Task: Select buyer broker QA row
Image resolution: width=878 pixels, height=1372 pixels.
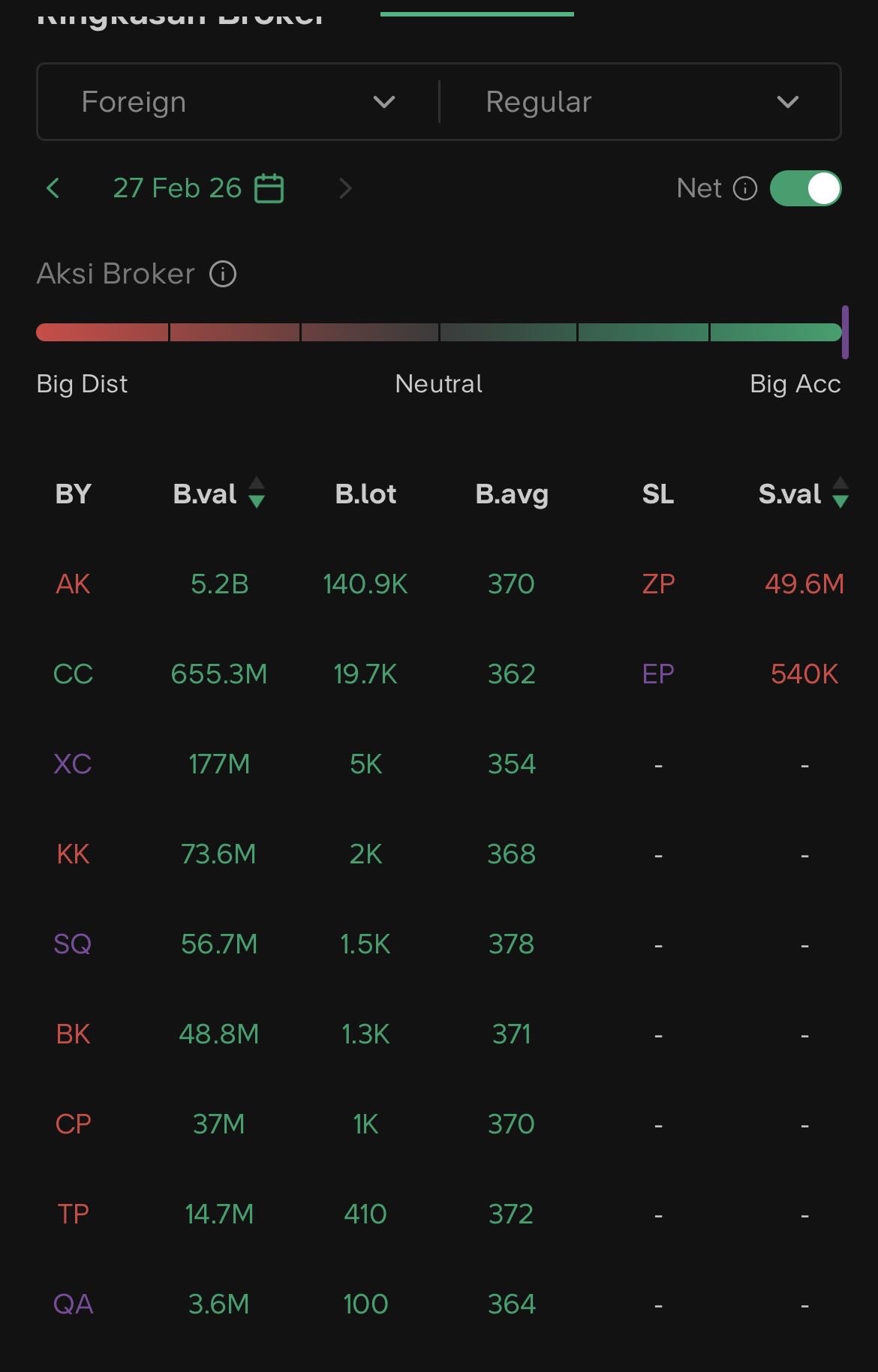Action: (x=73, y=1304)
